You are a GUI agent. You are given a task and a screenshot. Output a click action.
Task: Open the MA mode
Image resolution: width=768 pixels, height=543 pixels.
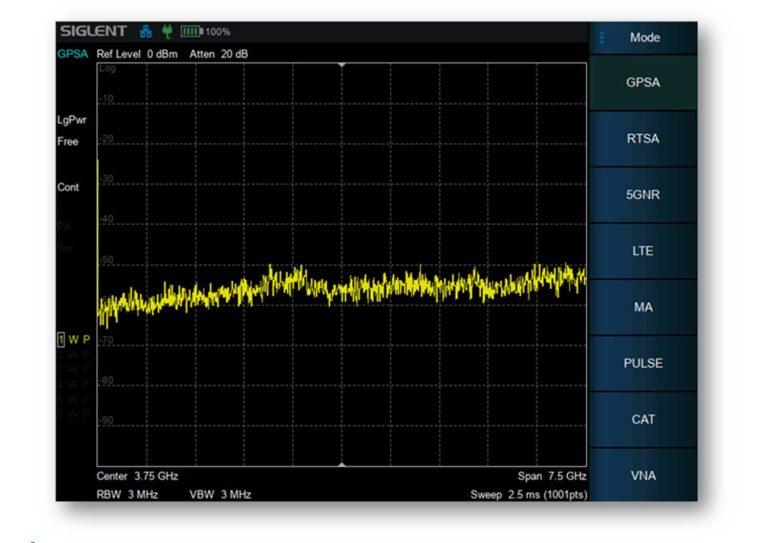[642, 307]
